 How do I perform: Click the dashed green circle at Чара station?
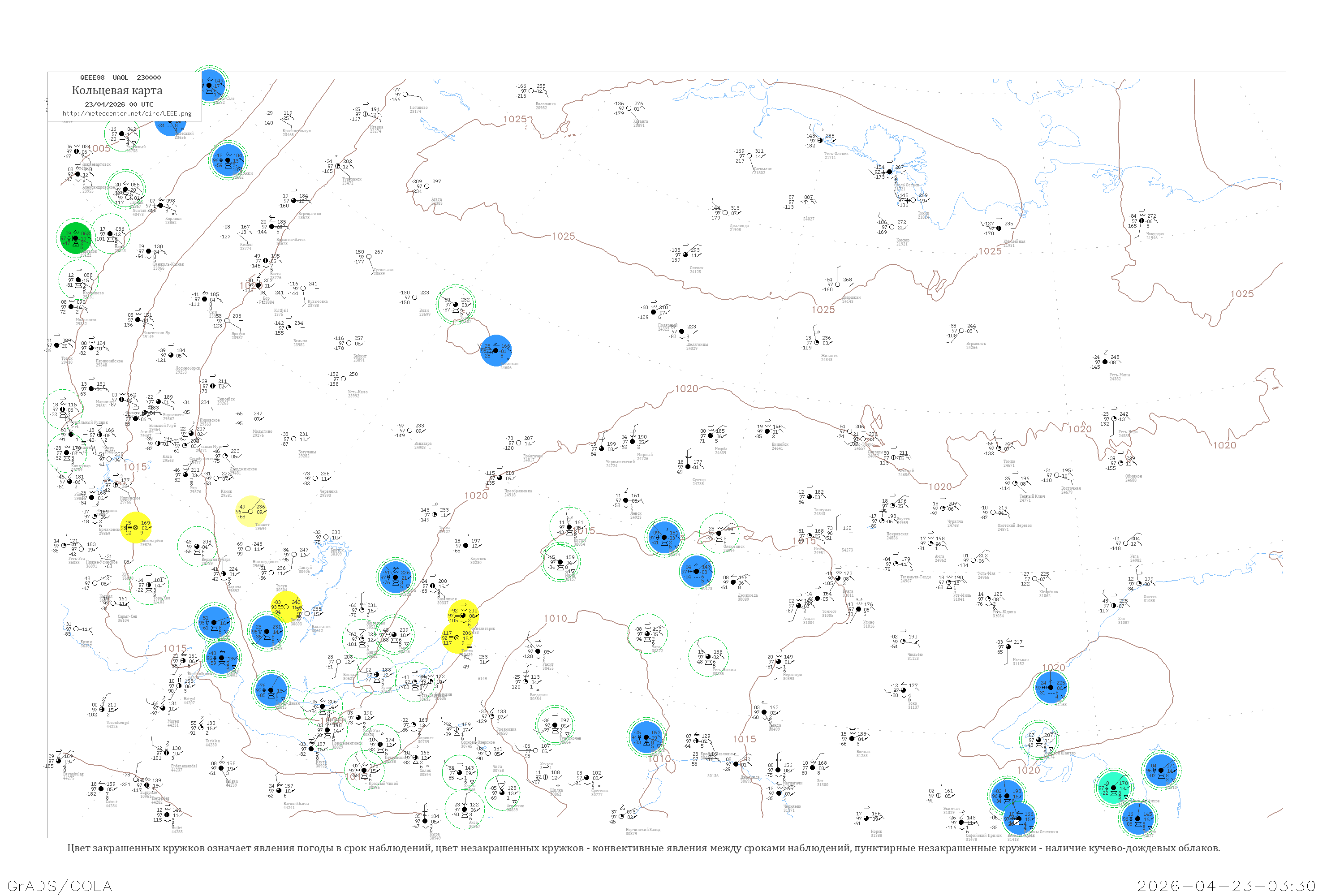coord(647,633)
